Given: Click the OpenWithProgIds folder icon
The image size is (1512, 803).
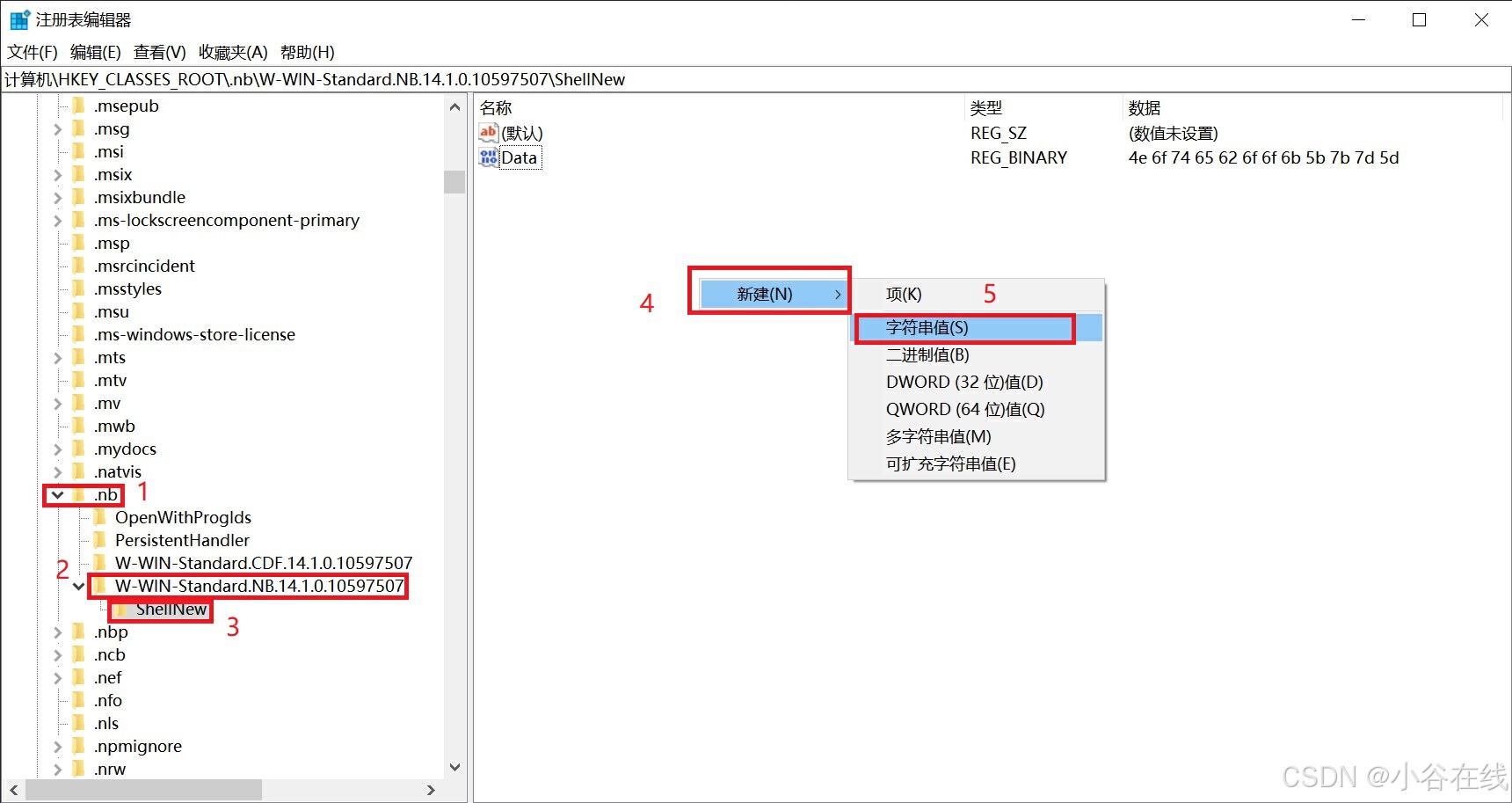Looking at the screenshot, I should (x=100, y=517).
